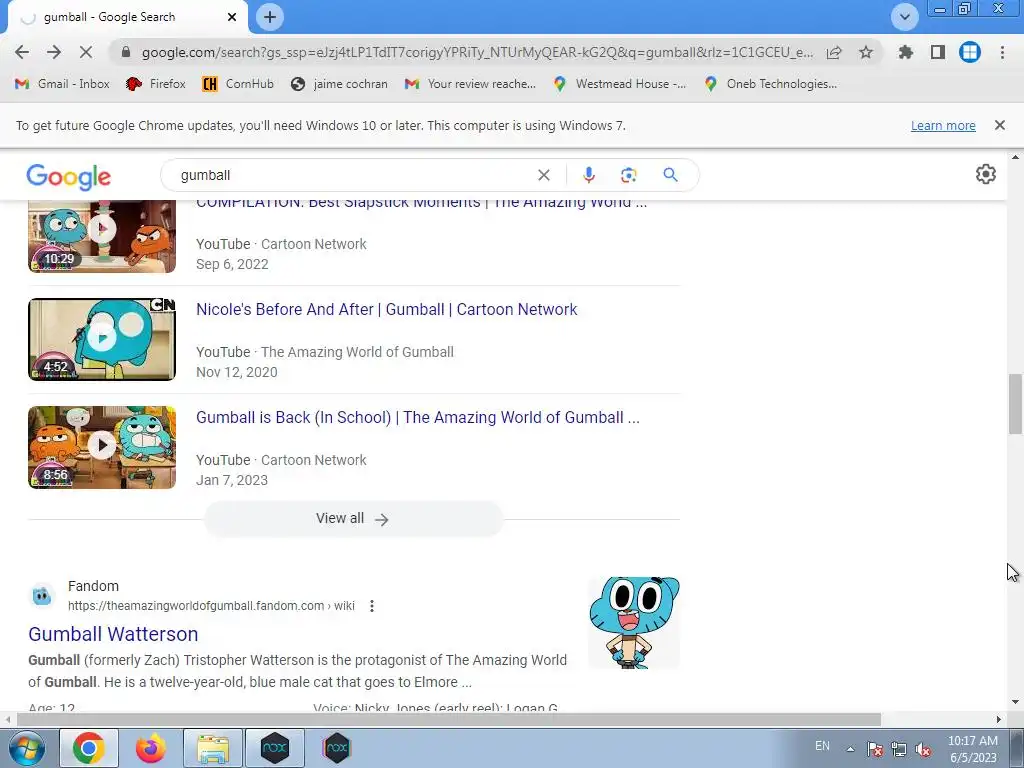Open the taskbar clock showing 10:17 AM
The height and width of the screenshot is (768, 1024).
tap(973, 749)
